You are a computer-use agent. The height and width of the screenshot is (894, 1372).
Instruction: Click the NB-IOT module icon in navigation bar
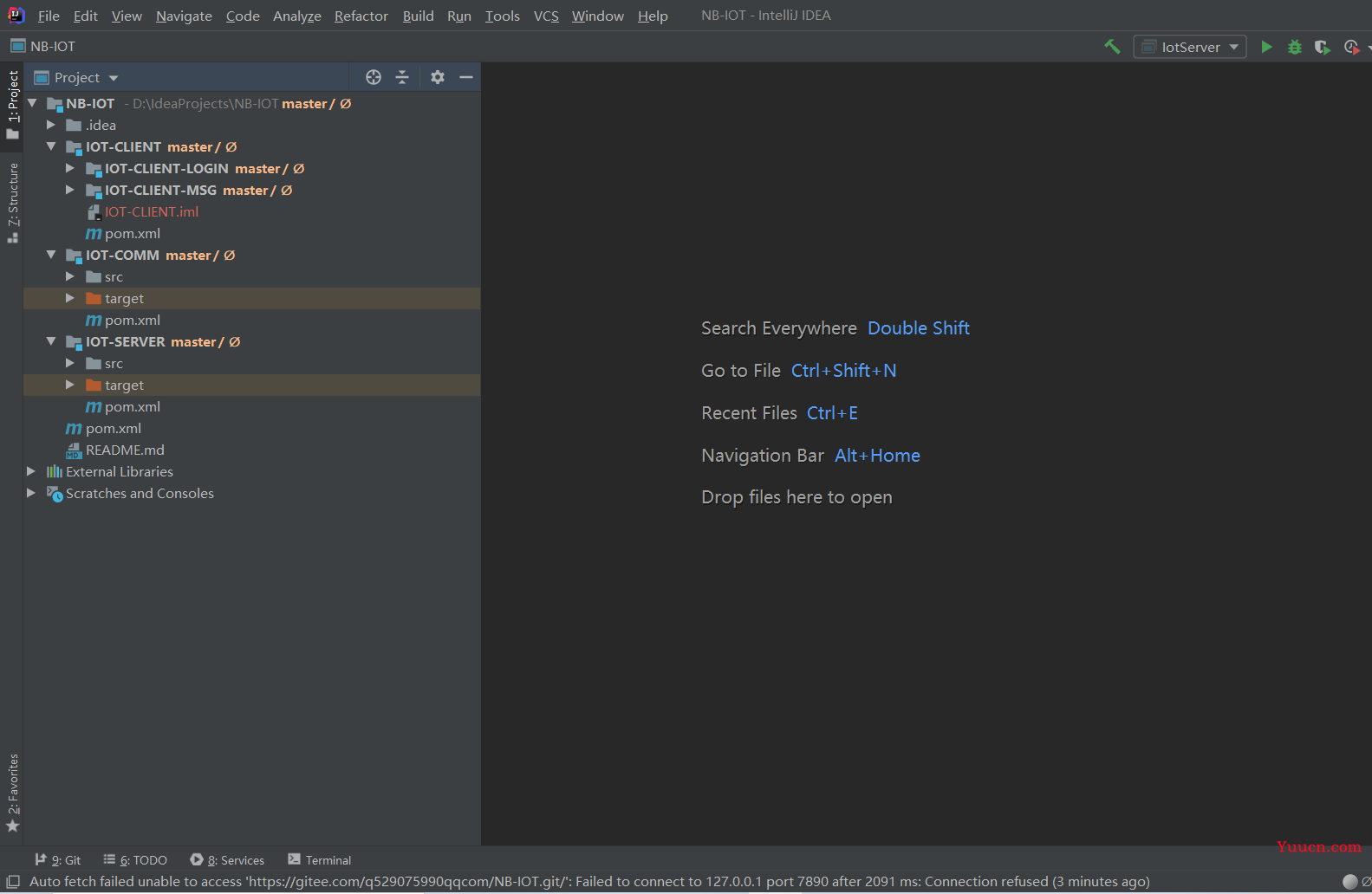coord(17,46)
